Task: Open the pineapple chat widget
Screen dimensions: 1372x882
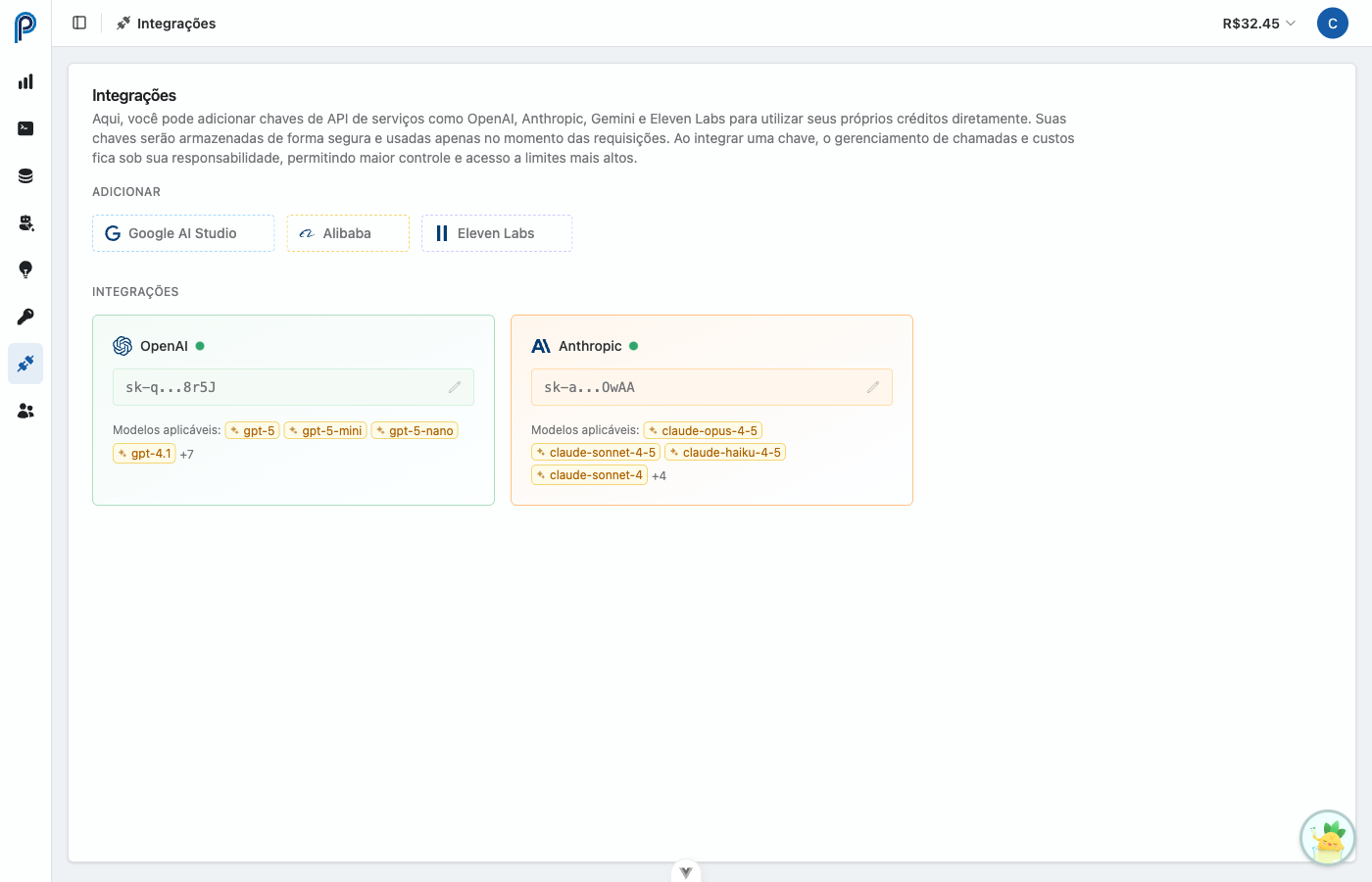Action: click(1327, 838)
